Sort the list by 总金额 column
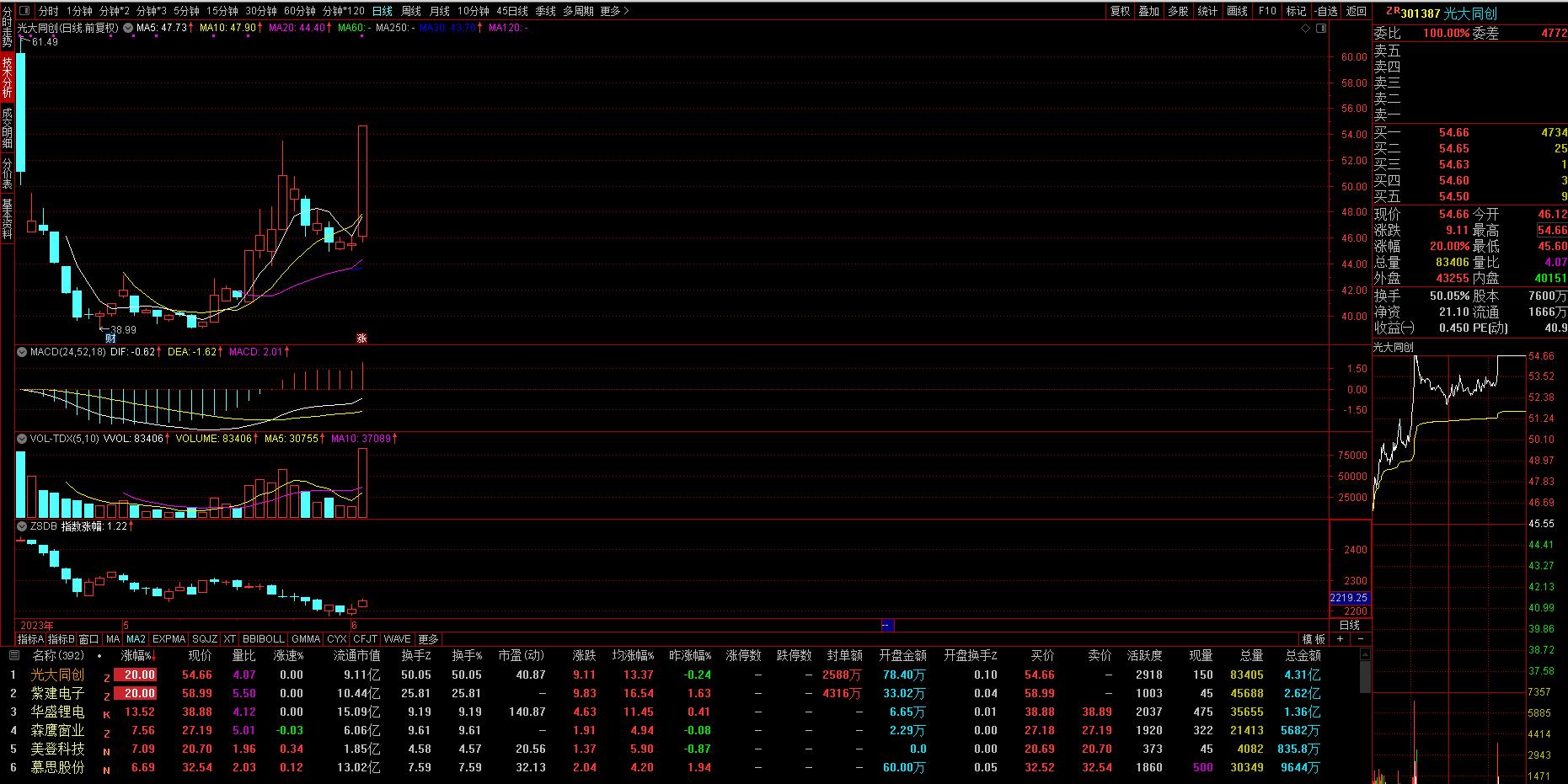This screenshot has width=1568, height=784. 1303,655
